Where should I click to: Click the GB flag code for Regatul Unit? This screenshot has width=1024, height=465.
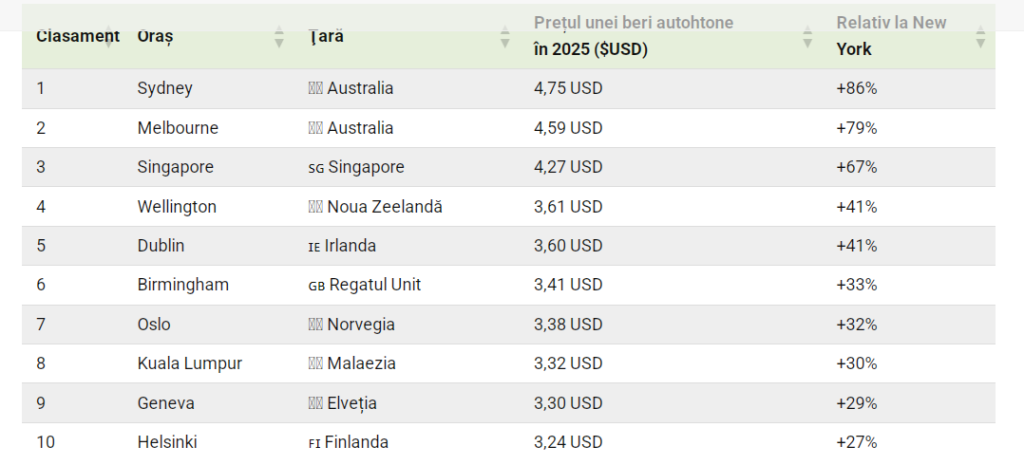pos(316,285)
